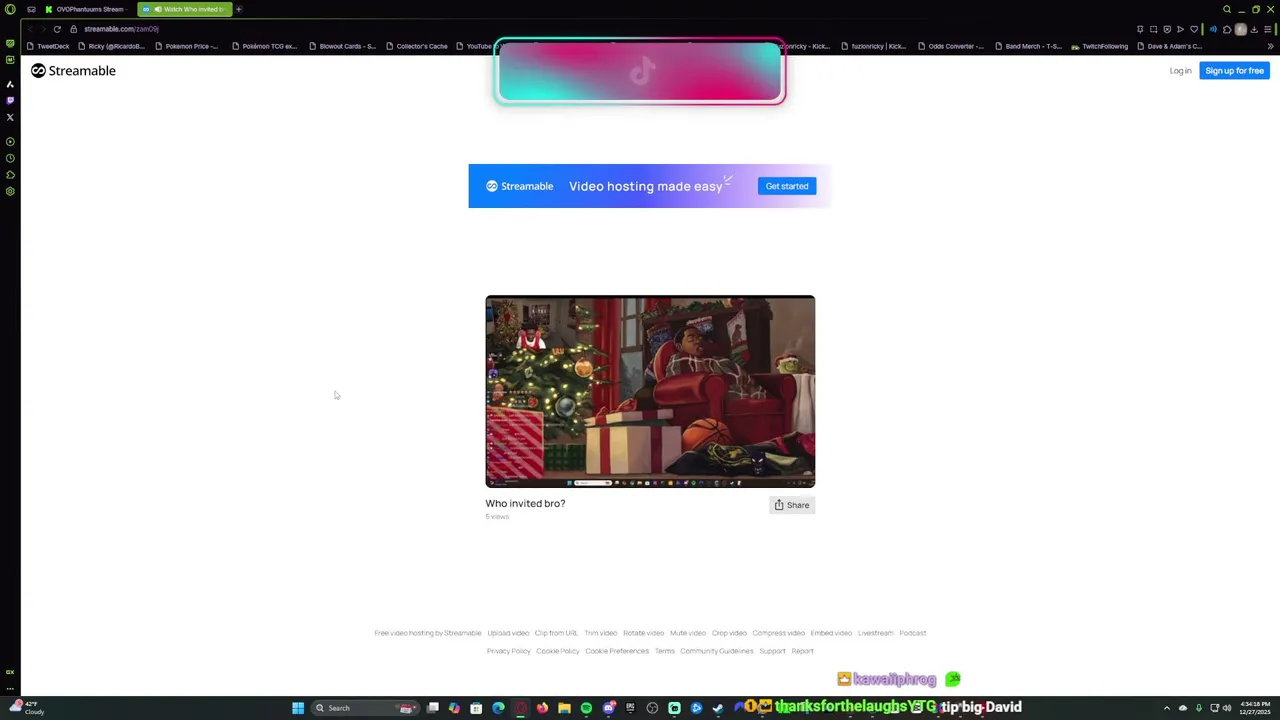Image resolution: width=1280 pixels, height=720 pixels.
Task: Click the Opera GX logo menu icon
Action: (10, 9)
